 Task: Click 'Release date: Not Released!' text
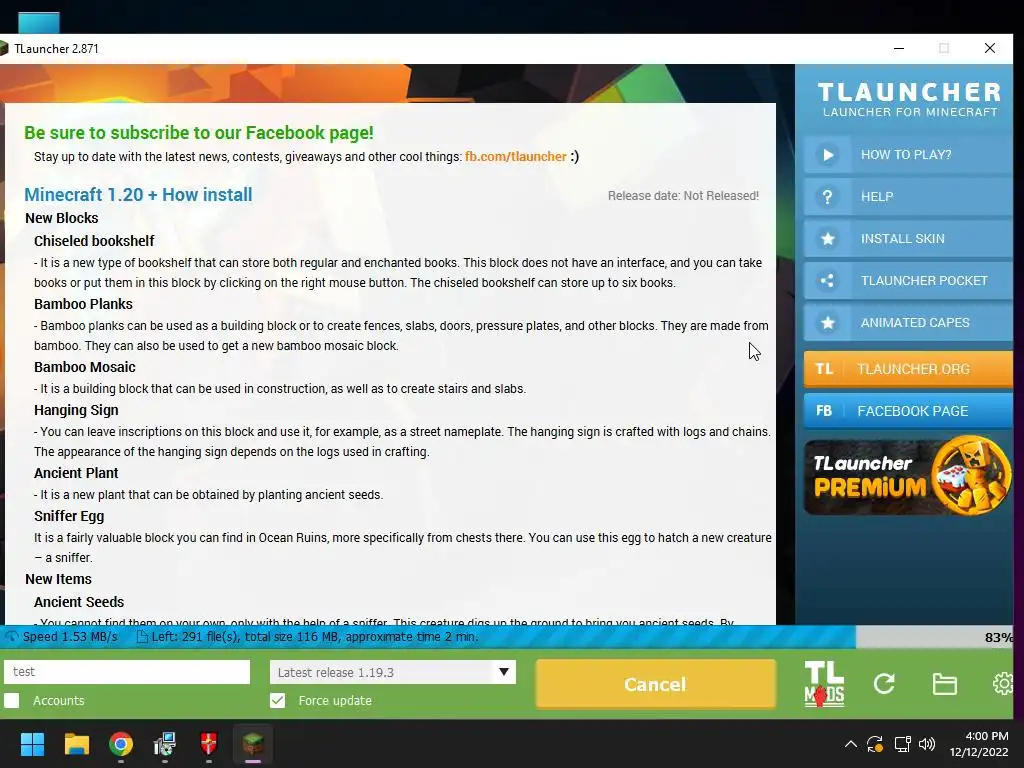coord(683,196)
